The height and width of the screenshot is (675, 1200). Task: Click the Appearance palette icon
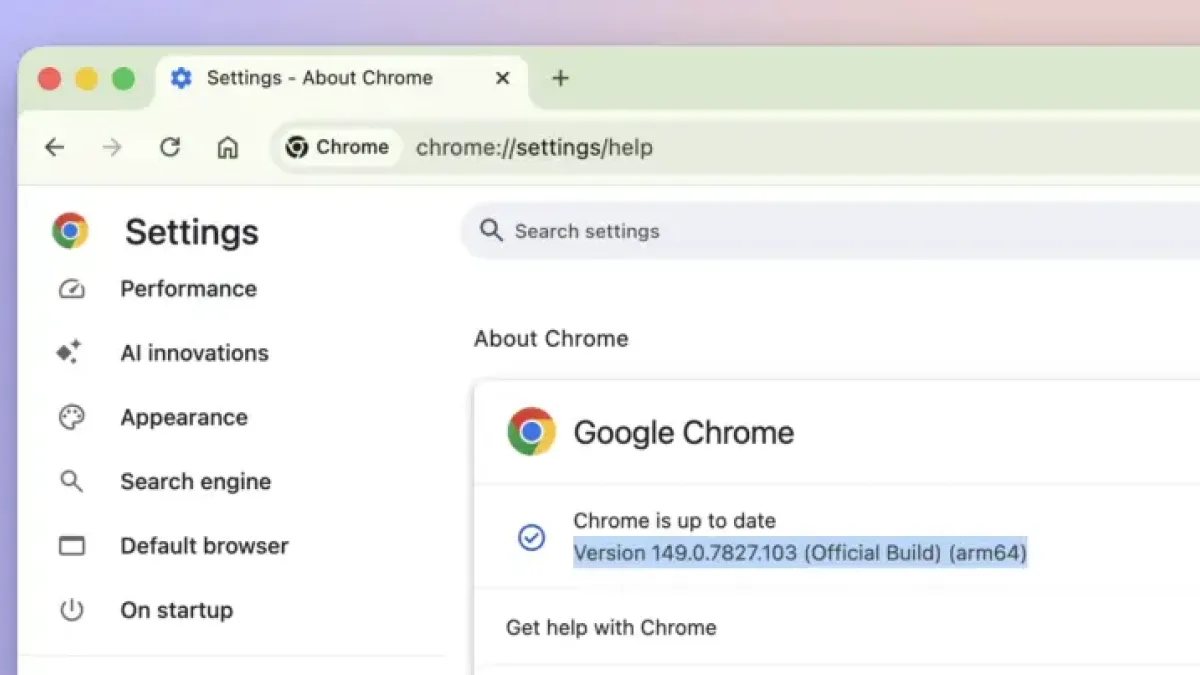[72, 417]
